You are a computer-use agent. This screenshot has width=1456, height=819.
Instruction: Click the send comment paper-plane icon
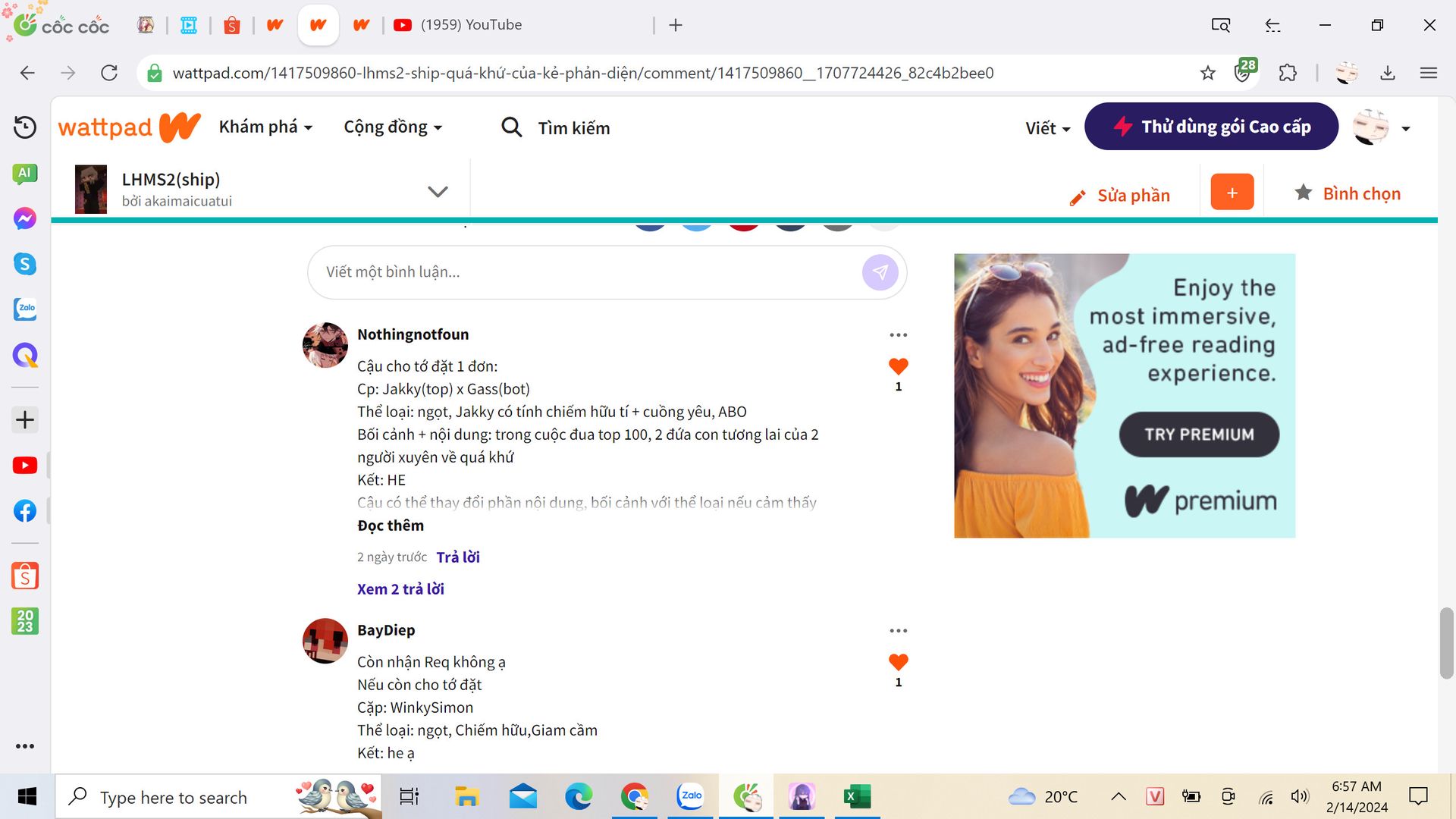(x=880, y=272)
